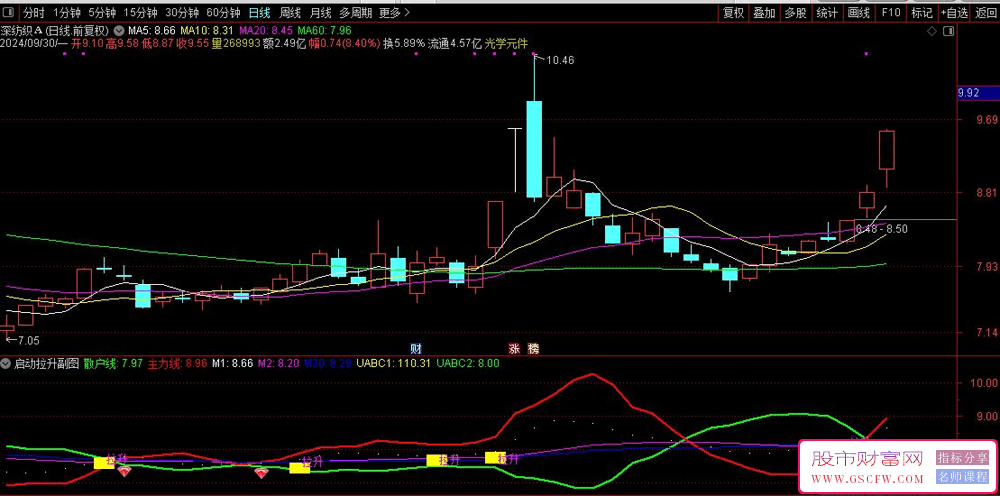Open the 统计 statistics button
The image size is (1000, 496).
coord(827,12)
